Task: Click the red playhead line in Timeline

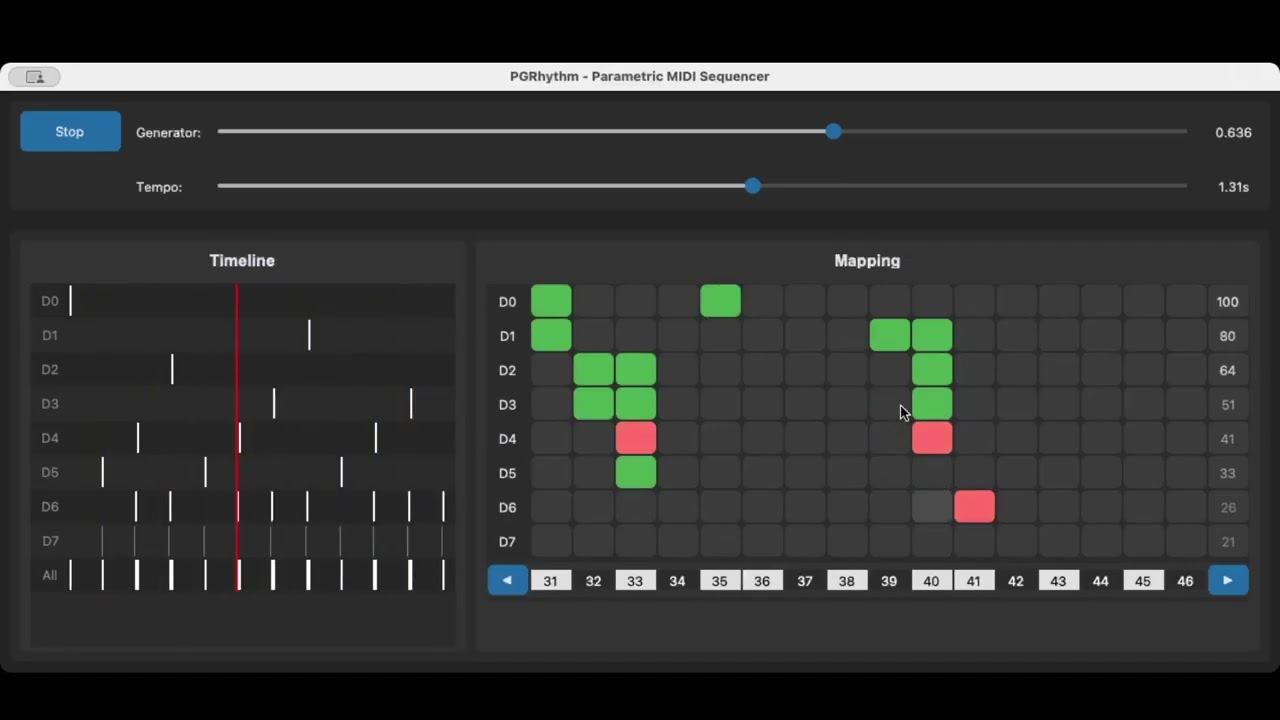Action: pos(237,438)
